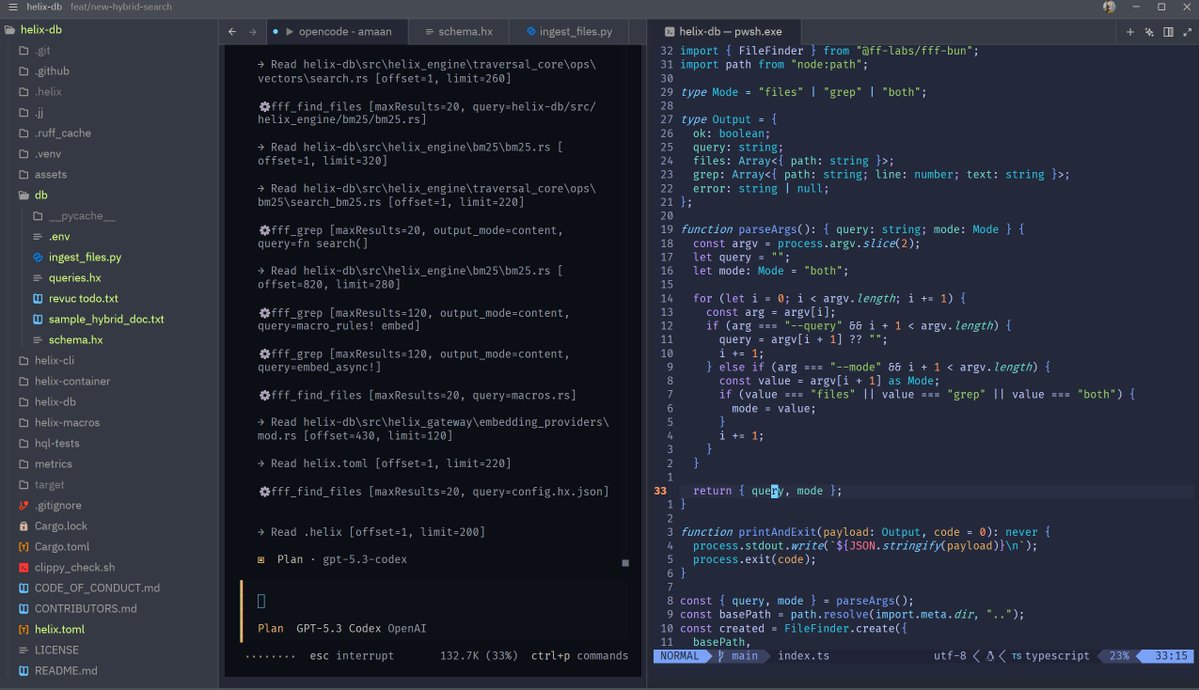
Task: Switch to the opencode - amaan tab
Action: click(x=336, y=31)
